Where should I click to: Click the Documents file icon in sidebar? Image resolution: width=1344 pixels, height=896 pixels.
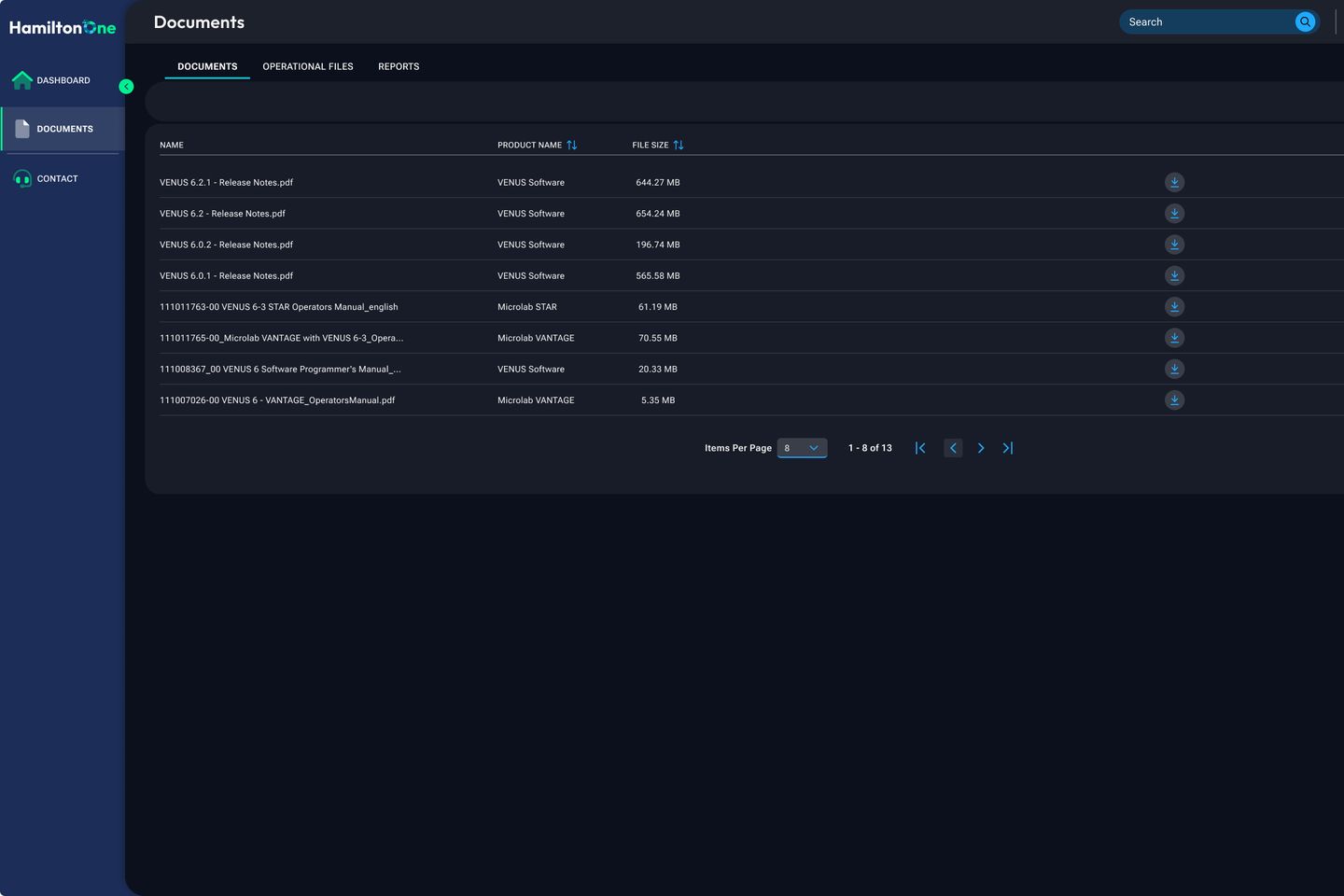point(22,129)
